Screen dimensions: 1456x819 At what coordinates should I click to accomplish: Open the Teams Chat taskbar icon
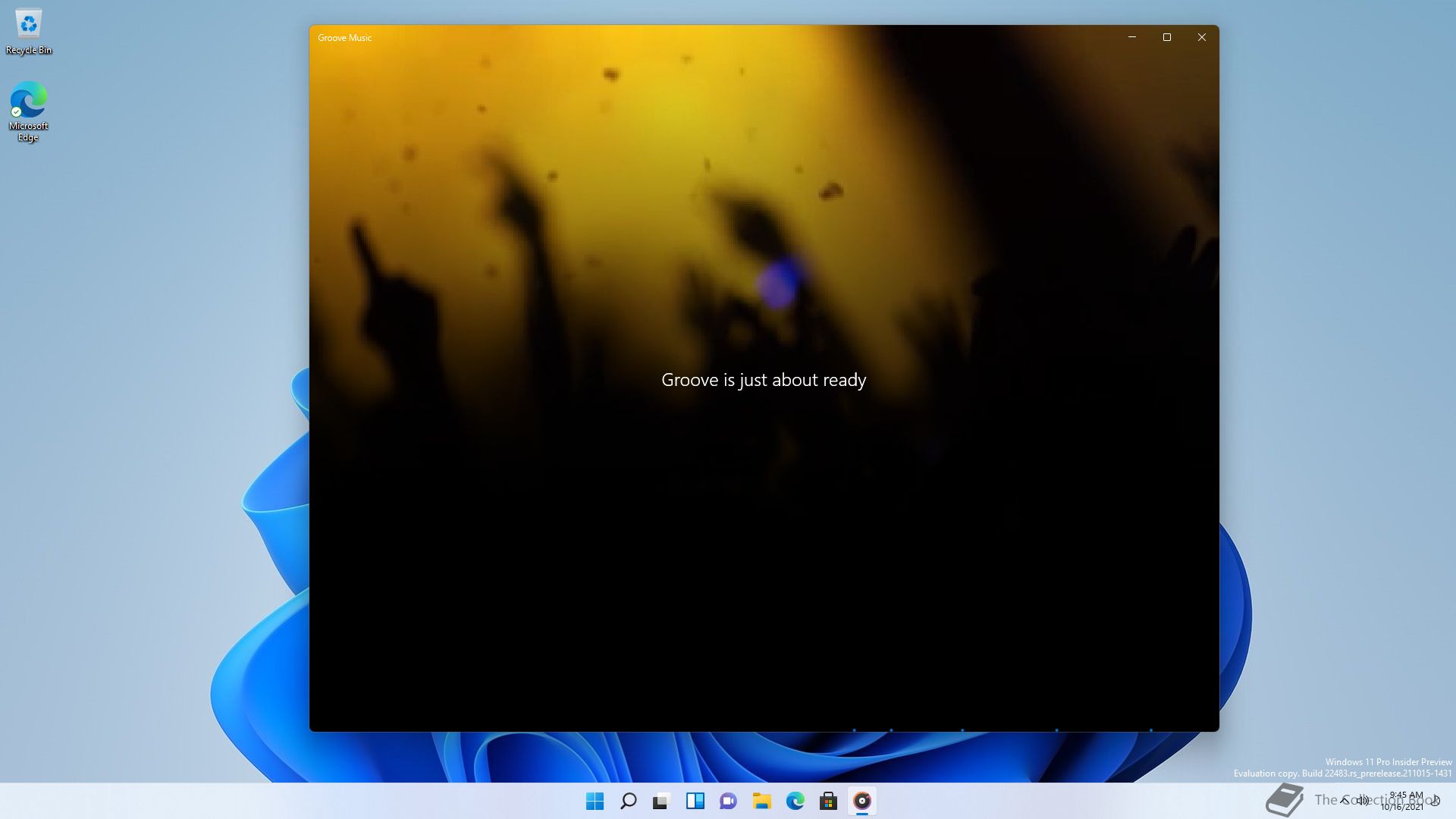pos(729,801)
